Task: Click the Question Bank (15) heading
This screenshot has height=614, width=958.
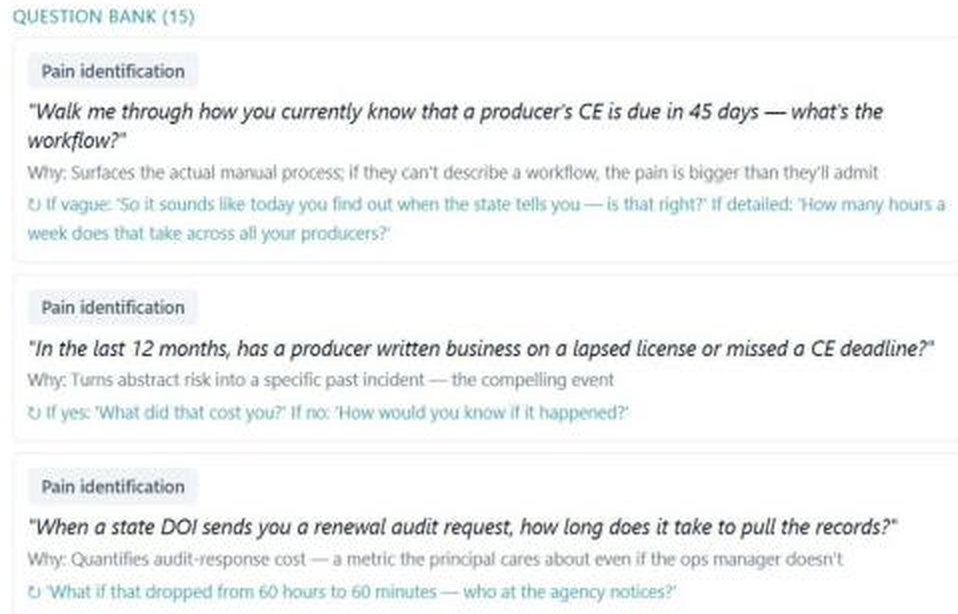Action: 103,16
